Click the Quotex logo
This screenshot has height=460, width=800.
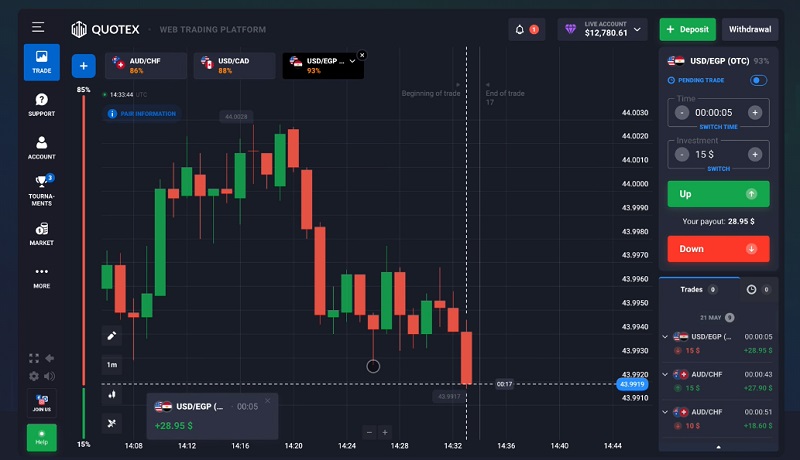pyautogui.click(x=106, y=30)
